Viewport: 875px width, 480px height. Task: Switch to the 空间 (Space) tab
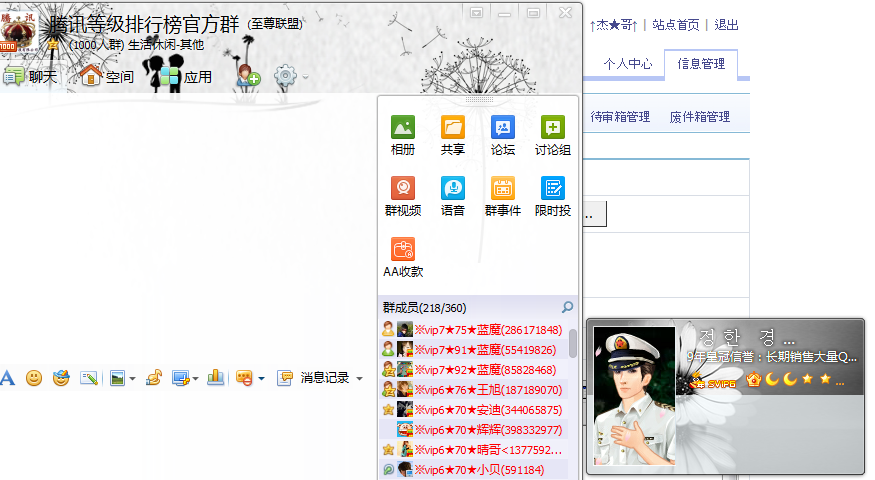pos(107,76)
